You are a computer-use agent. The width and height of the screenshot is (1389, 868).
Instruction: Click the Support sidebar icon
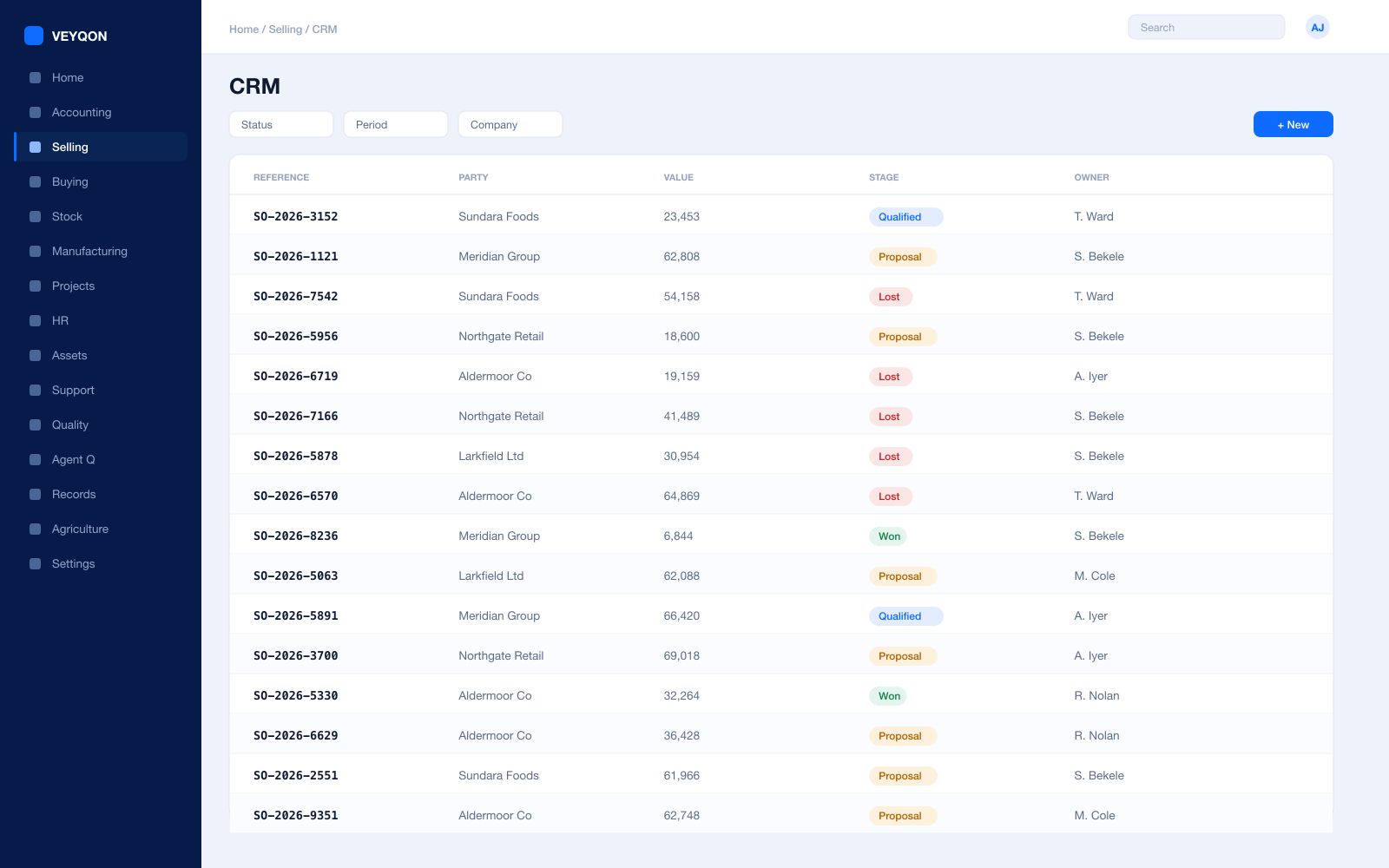coord(36,390)
